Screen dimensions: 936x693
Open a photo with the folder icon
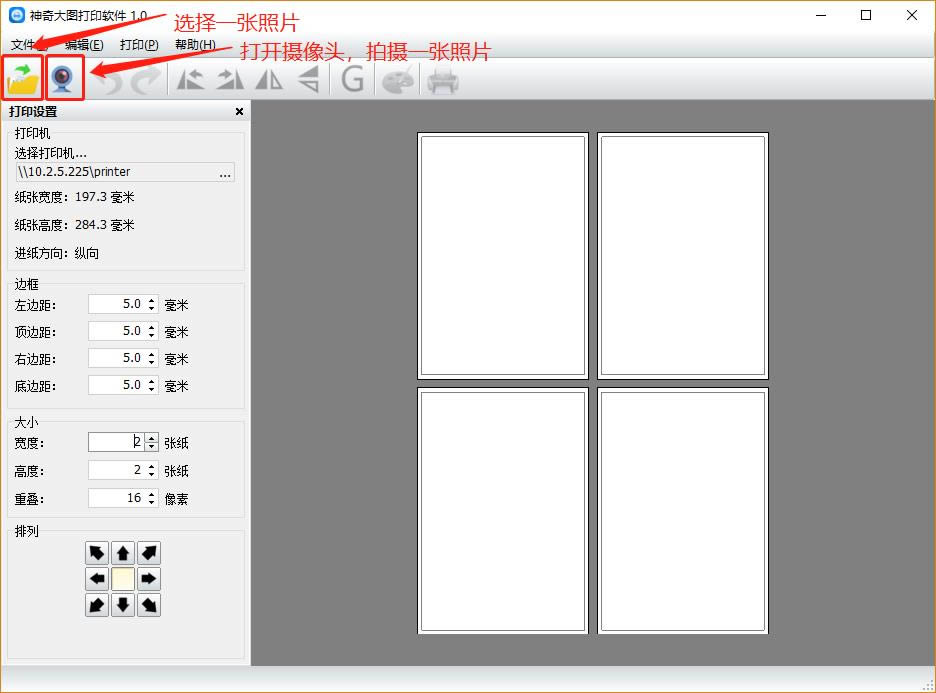pos(23,78)
